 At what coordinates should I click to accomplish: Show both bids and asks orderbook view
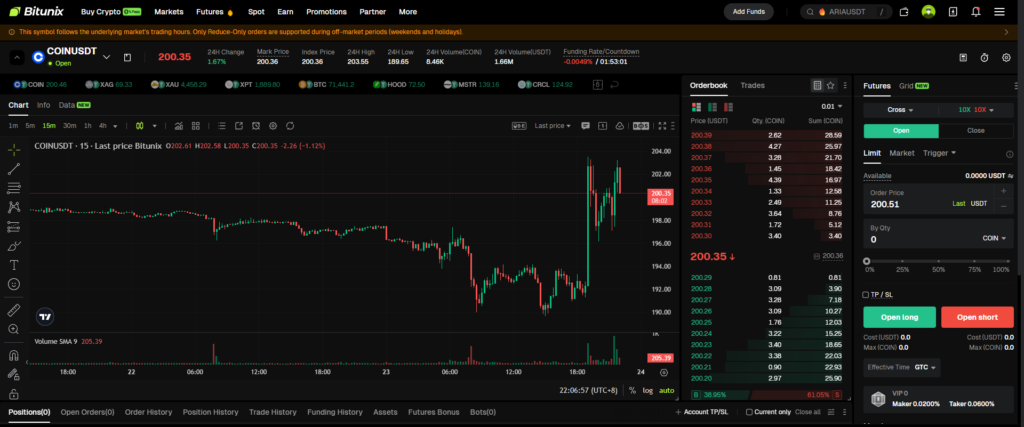pos(696,106)
